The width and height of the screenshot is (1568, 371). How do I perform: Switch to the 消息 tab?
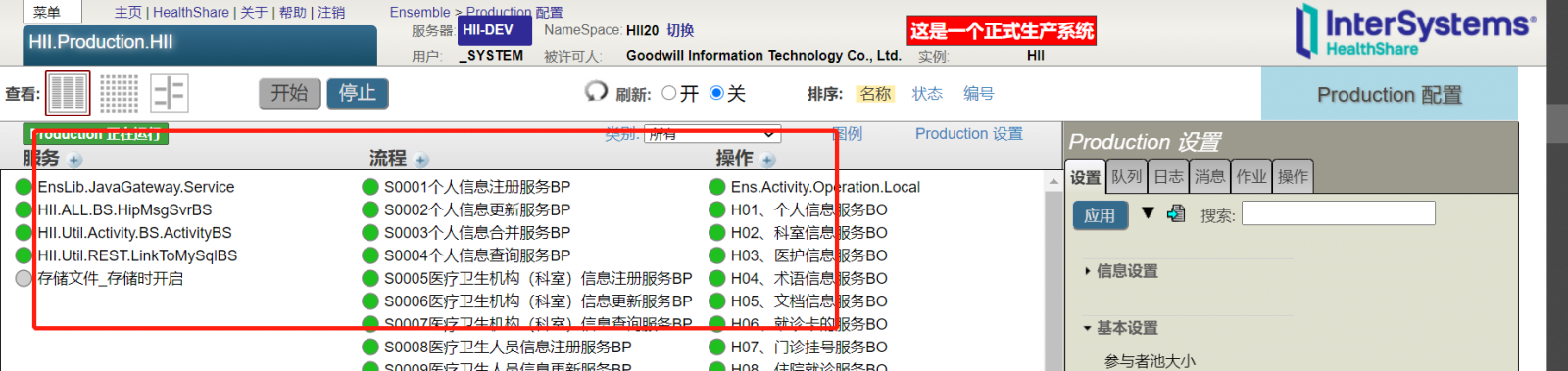[1209, 177]
